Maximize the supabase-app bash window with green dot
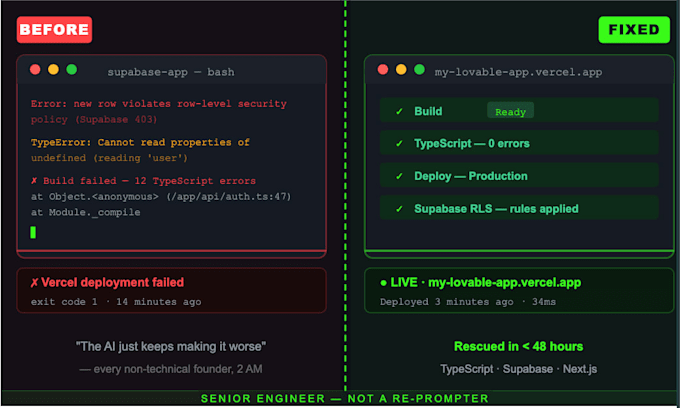 pyautogui.click(x=72, y=69)
